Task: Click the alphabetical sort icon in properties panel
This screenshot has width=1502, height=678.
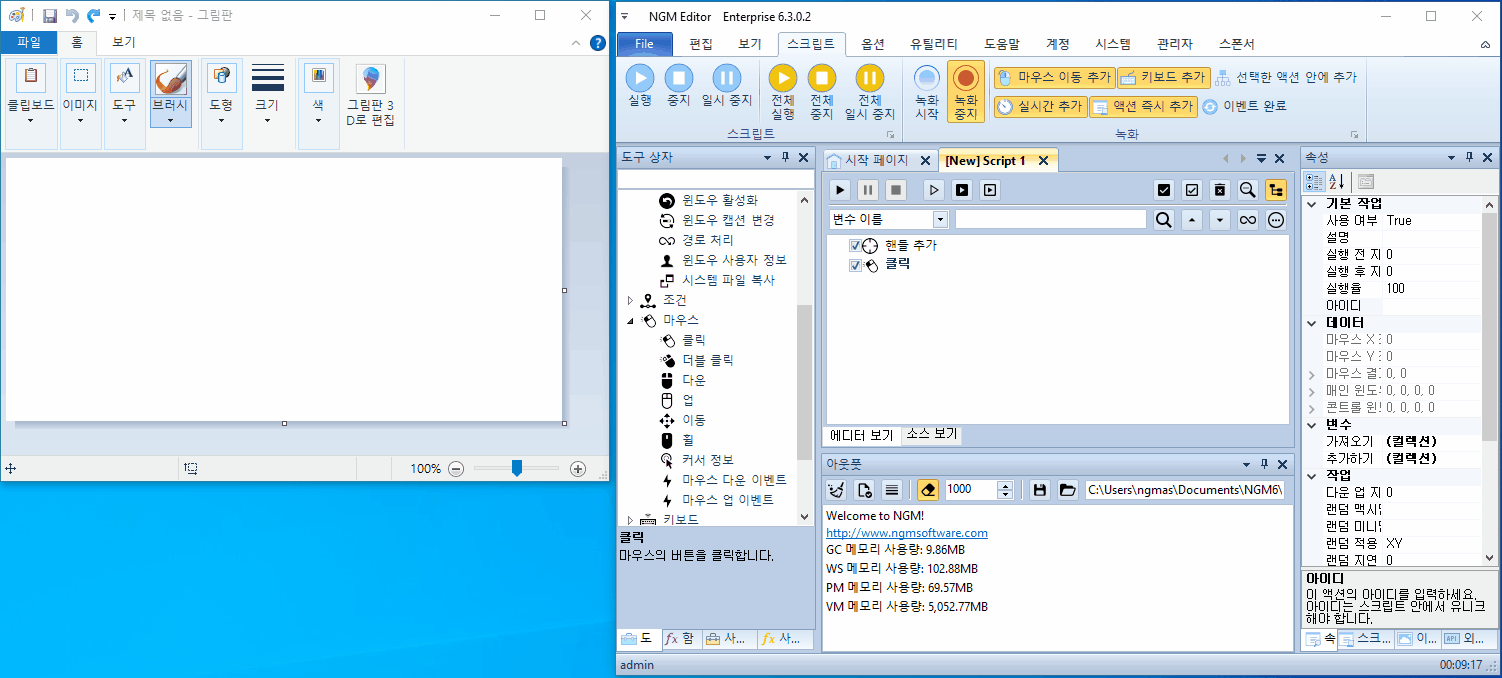Action: [1337, 182]
